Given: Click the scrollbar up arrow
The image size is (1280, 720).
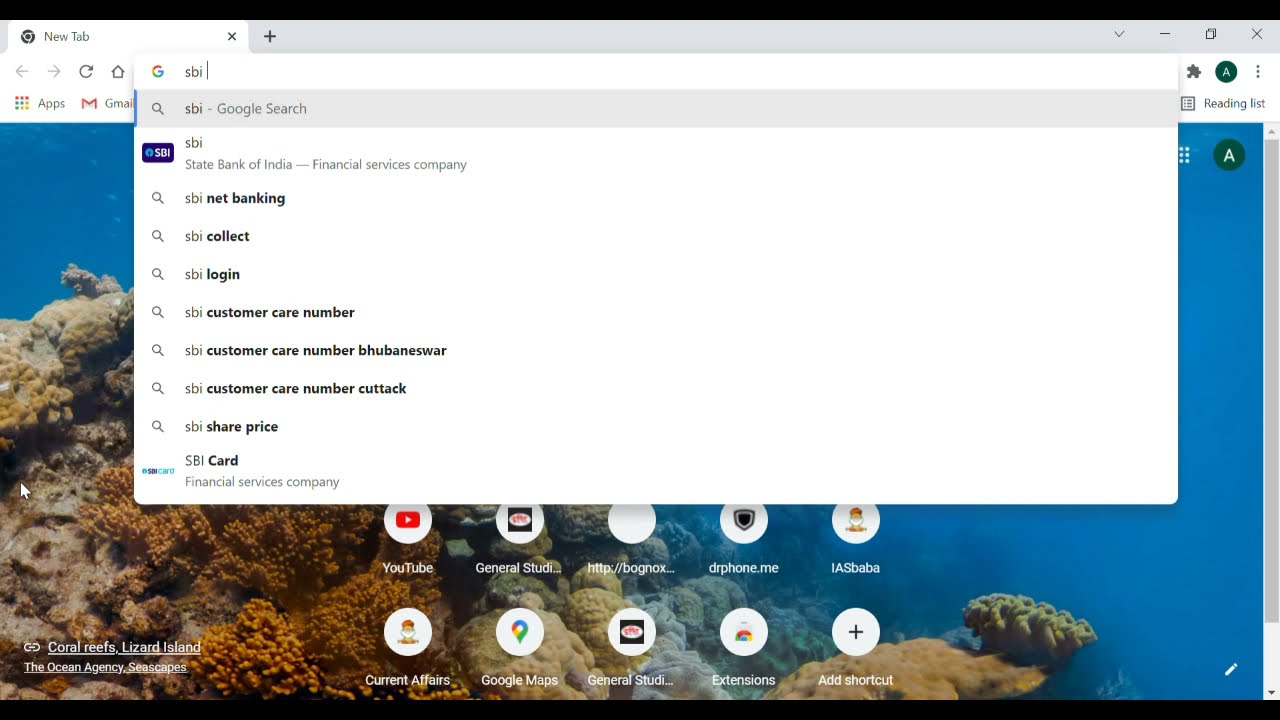Looking at the screenshot, I should click(x=1272, y=131).
